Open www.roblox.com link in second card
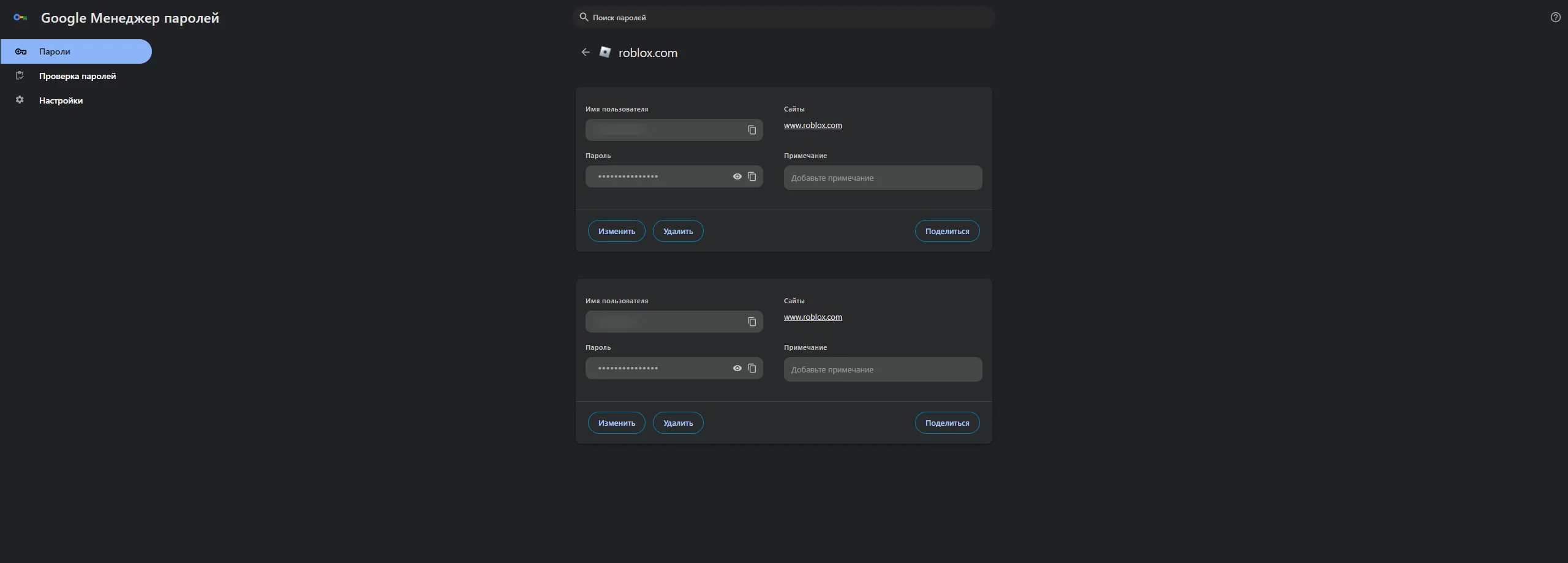Image resolution: width=1568 pixels, height=563 pixels. pyautogui.click(x=813, y=317)
